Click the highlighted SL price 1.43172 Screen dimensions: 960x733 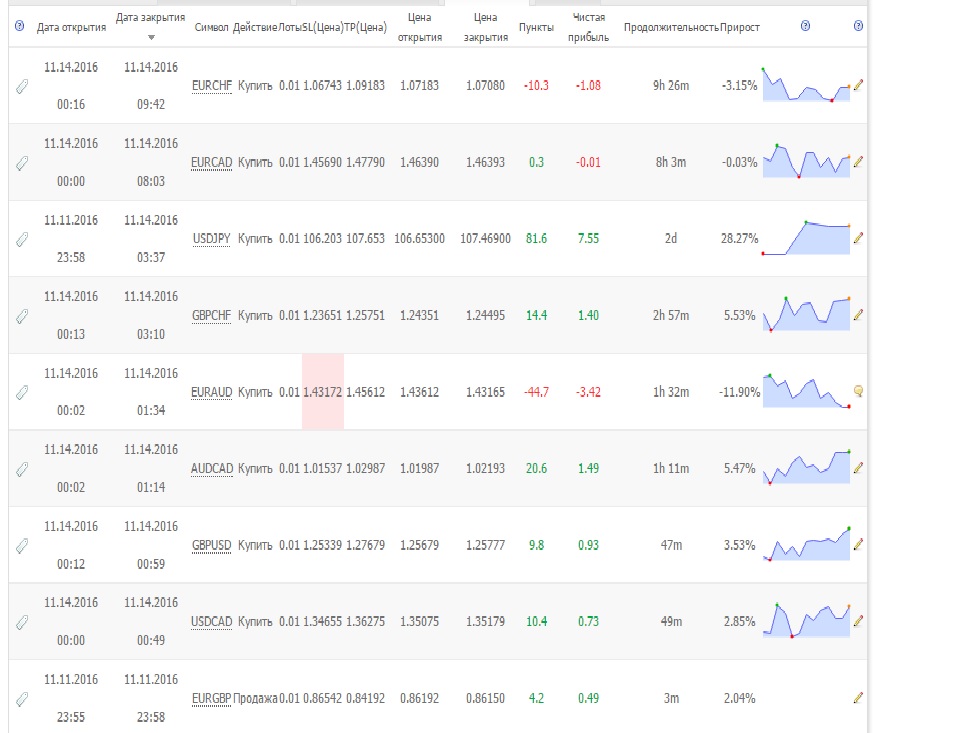tap(323, 392)
